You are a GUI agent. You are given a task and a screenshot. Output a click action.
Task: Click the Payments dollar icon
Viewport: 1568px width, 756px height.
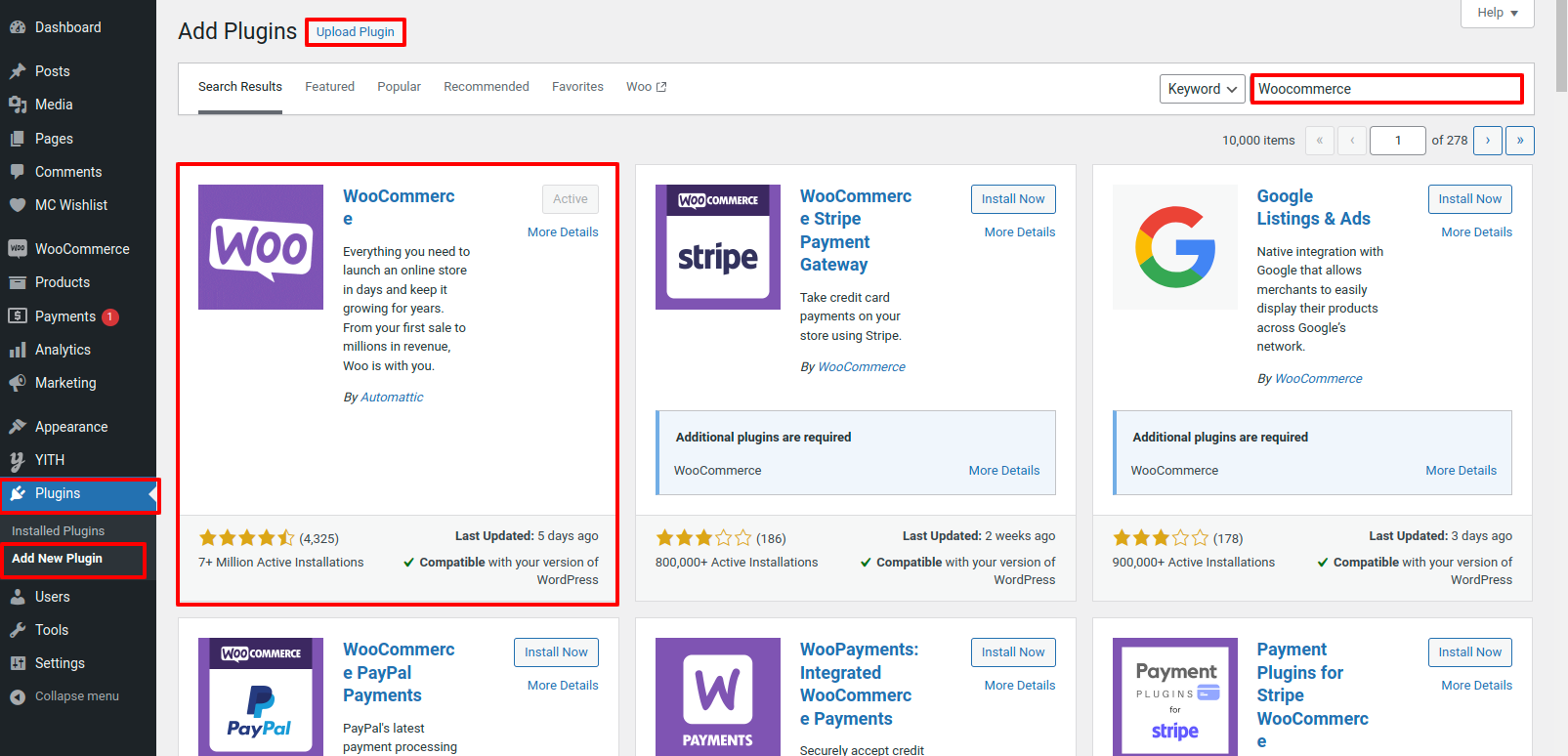pos(18,316)
